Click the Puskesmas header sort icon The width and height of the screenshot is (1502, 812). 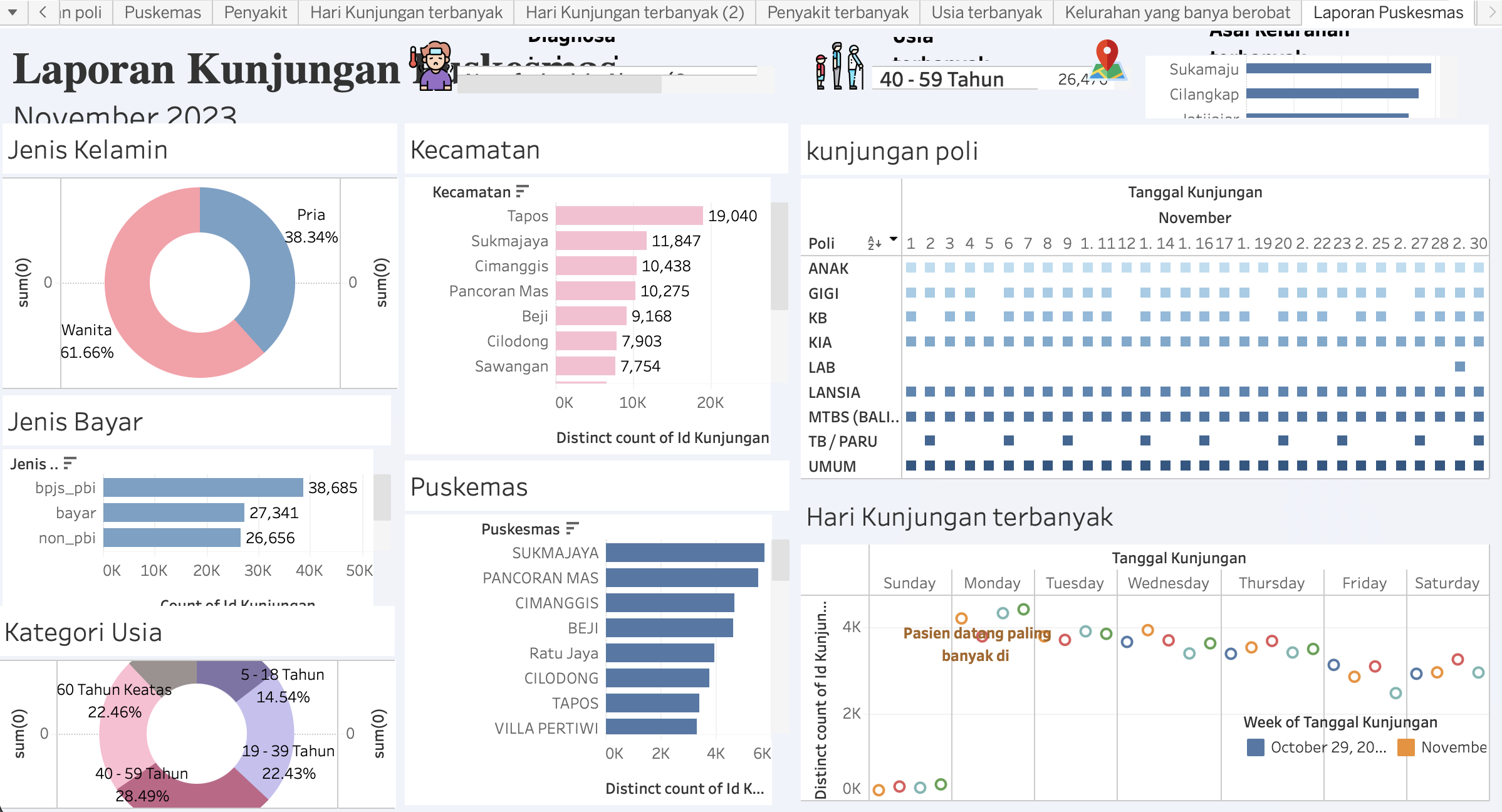point(571,528)
